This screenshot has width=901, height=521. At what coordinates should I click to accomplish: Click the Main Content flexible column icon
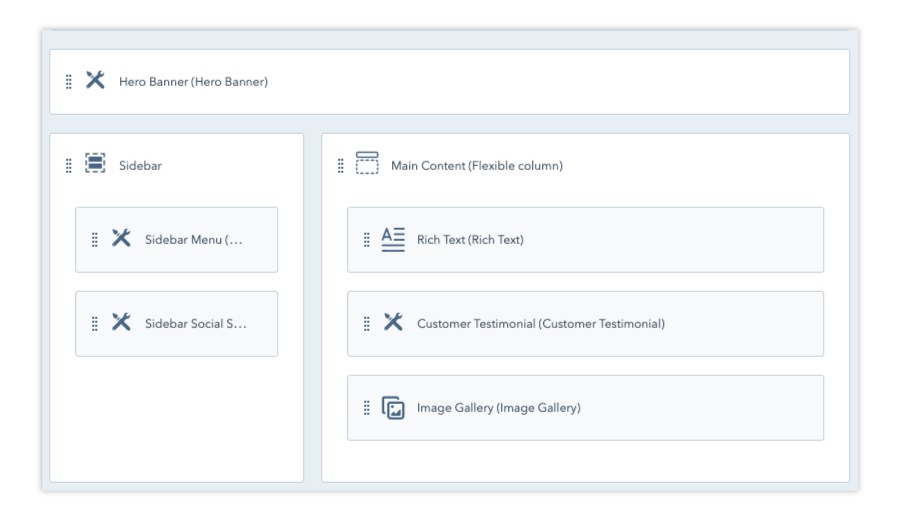tap(367, 164)
